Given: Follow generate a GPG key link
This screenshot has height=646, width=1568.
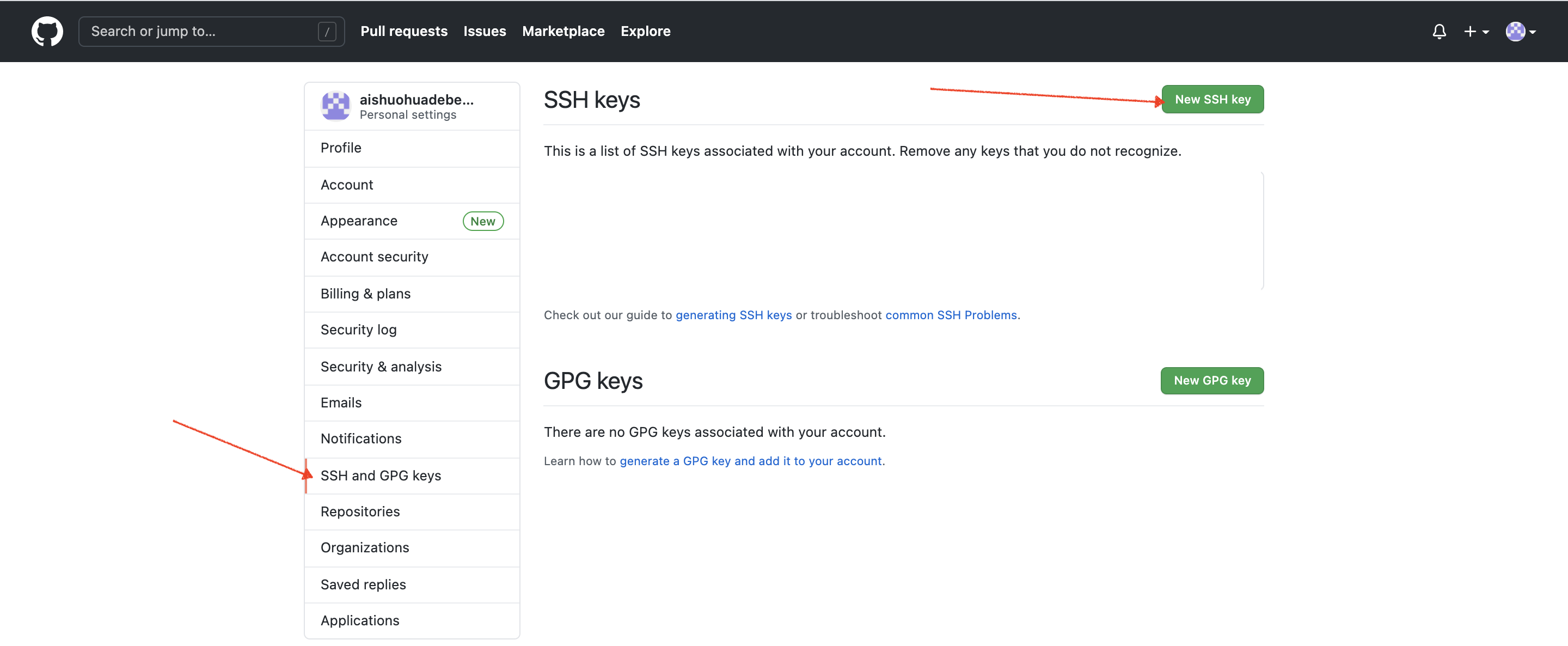Looking at the screenshot, I should coord(751,461).
